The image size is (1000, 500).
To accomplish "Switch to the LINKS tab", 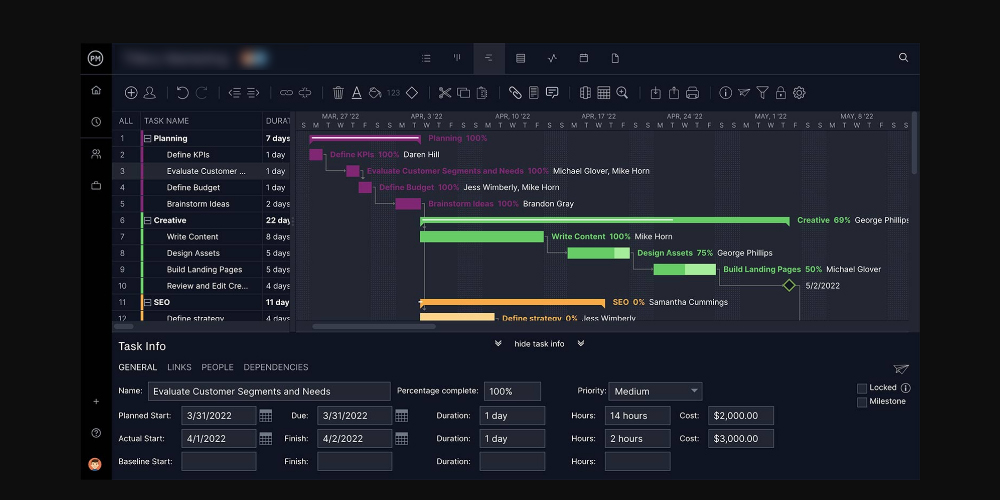I will point(179,367).
